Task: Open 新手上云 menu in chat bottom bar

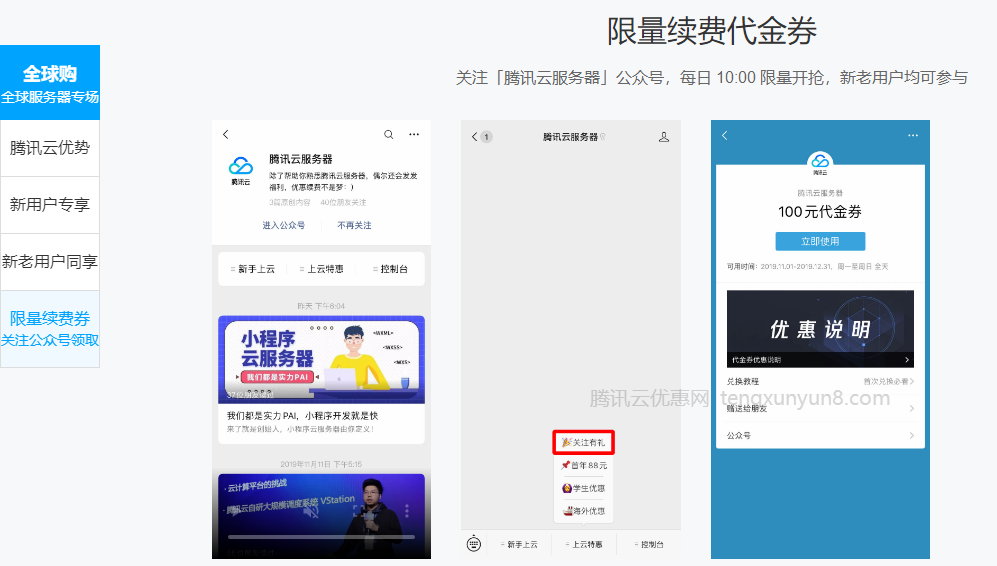Action: (x=519, y=544)
